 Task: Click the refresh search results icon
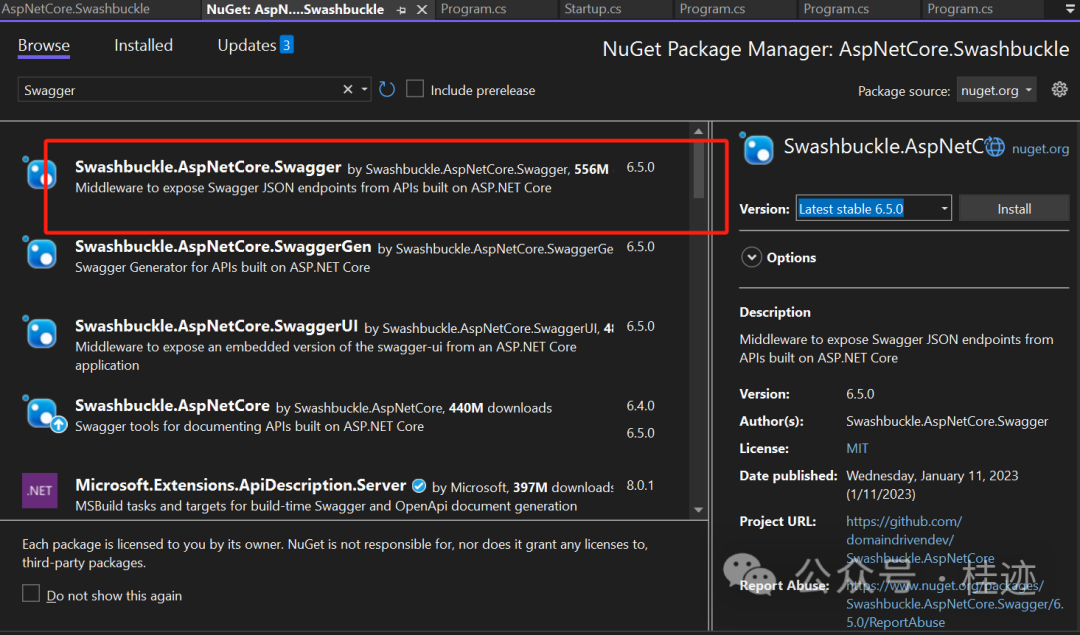(x=387, y=90)
